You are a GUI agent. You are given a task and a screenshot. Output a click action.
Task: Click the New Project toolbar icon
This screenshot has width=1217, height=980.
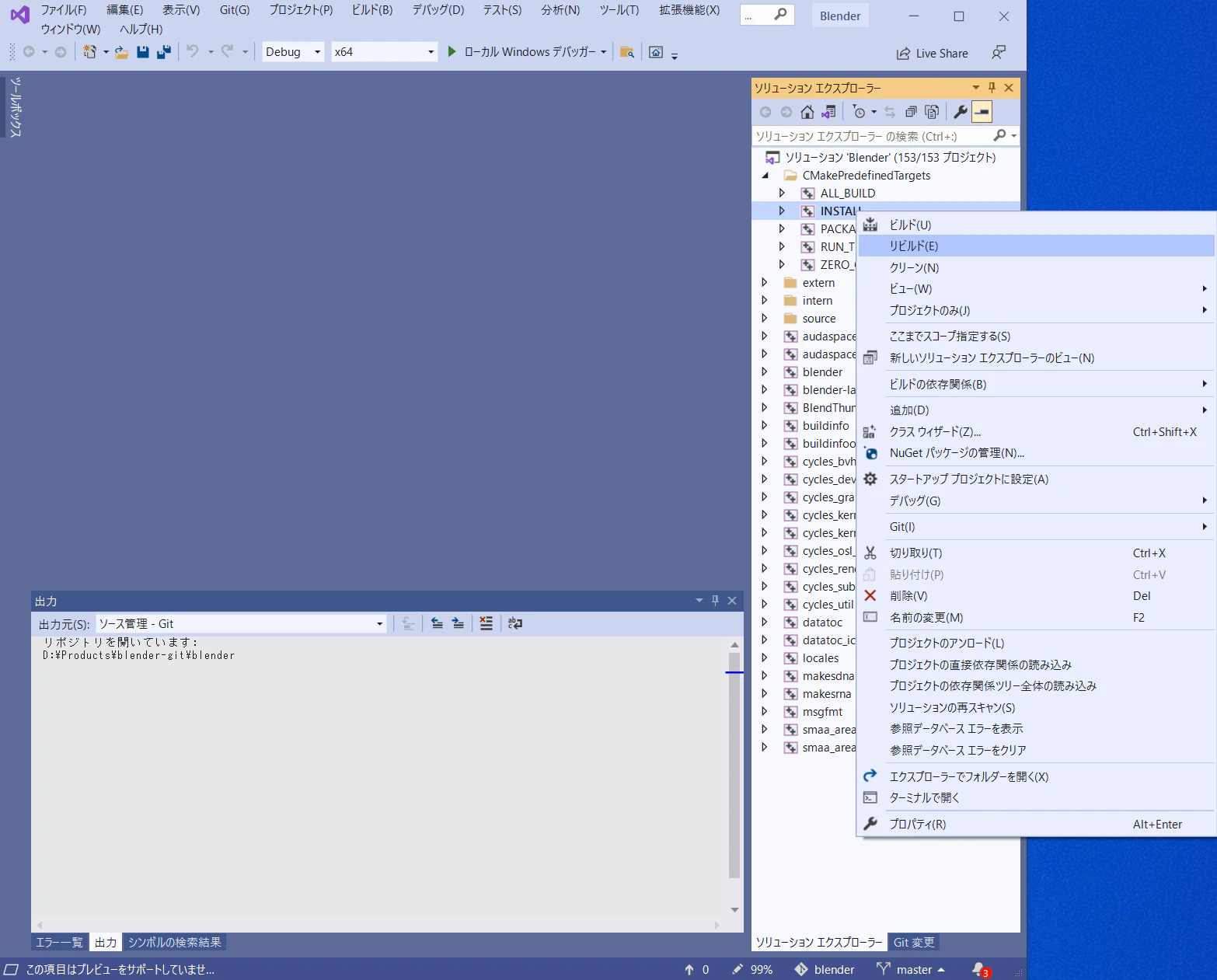(90, 51)
